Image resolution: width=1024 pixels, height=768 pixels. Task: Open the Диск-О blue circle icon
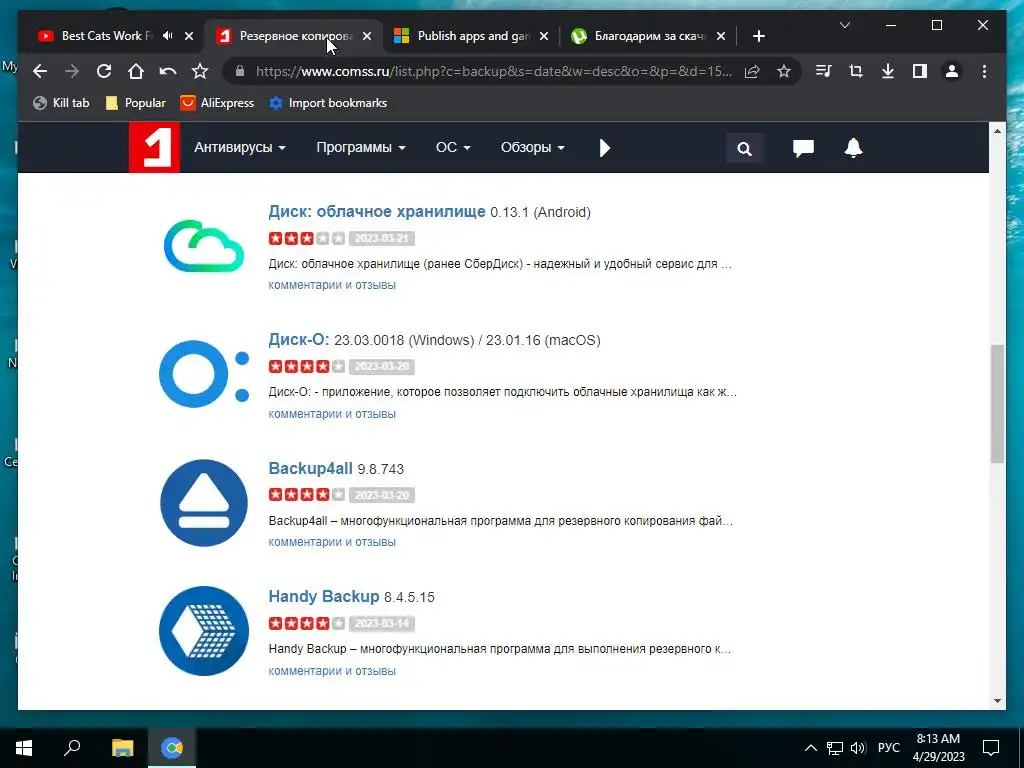204,374
